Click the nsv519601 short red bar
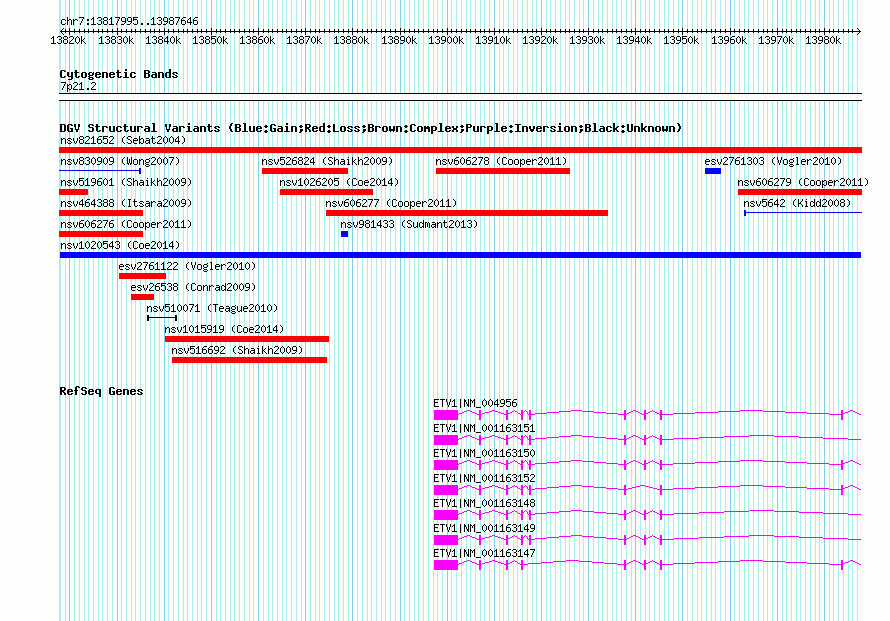The height and width of the screenshot is (621, 890). [x=73, y=192]
